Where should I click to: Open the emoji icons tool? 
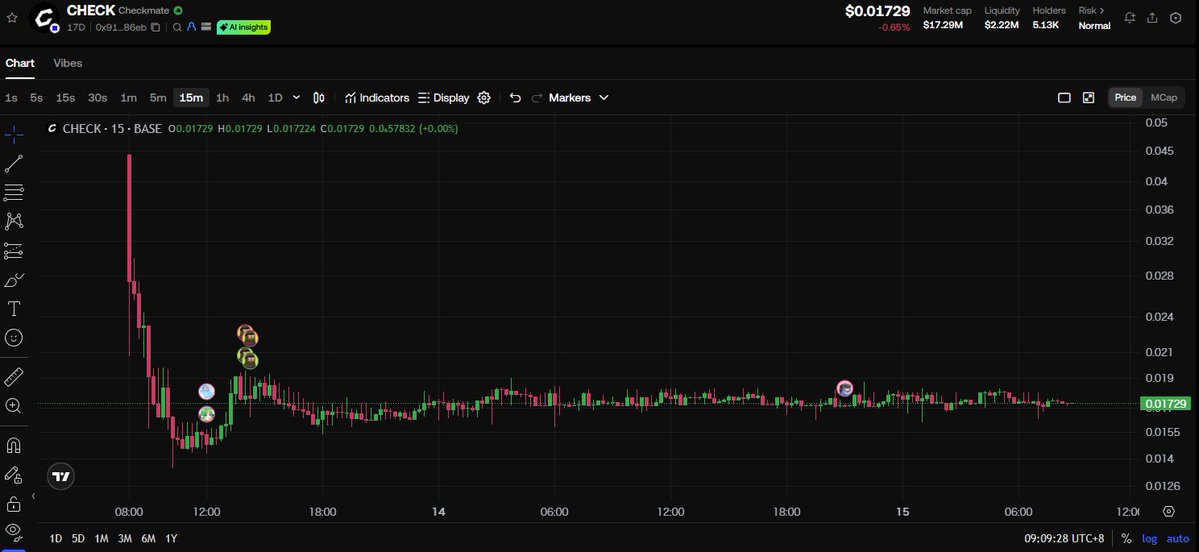[14, 338]
